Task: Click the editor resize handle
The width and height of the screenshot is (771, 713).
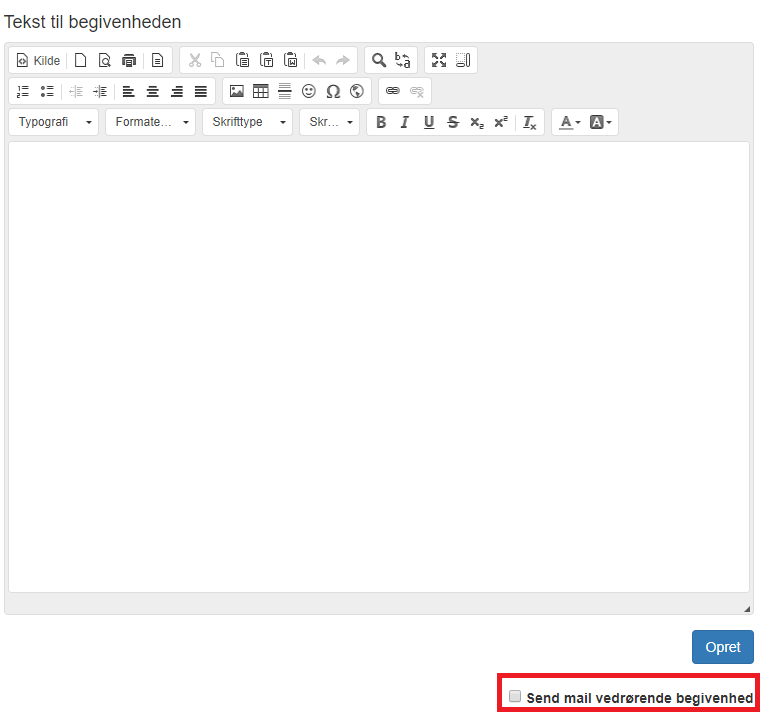Action: coord(747,609)
